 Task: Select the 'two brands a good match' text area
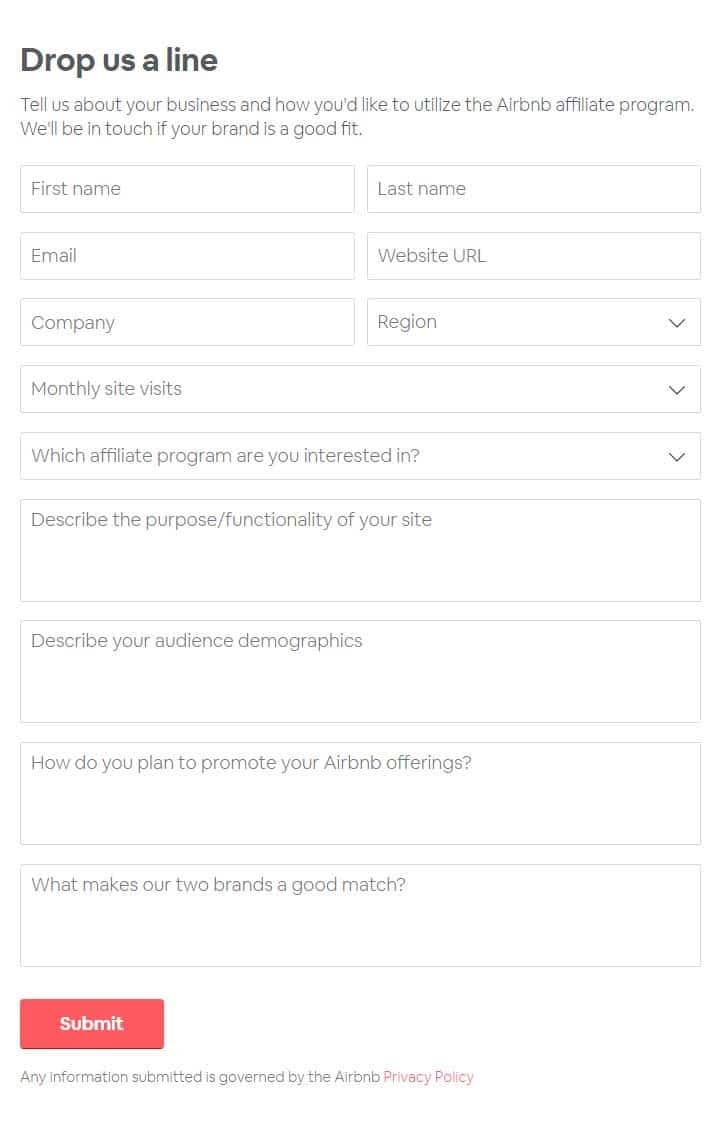(x=360, y=915)
